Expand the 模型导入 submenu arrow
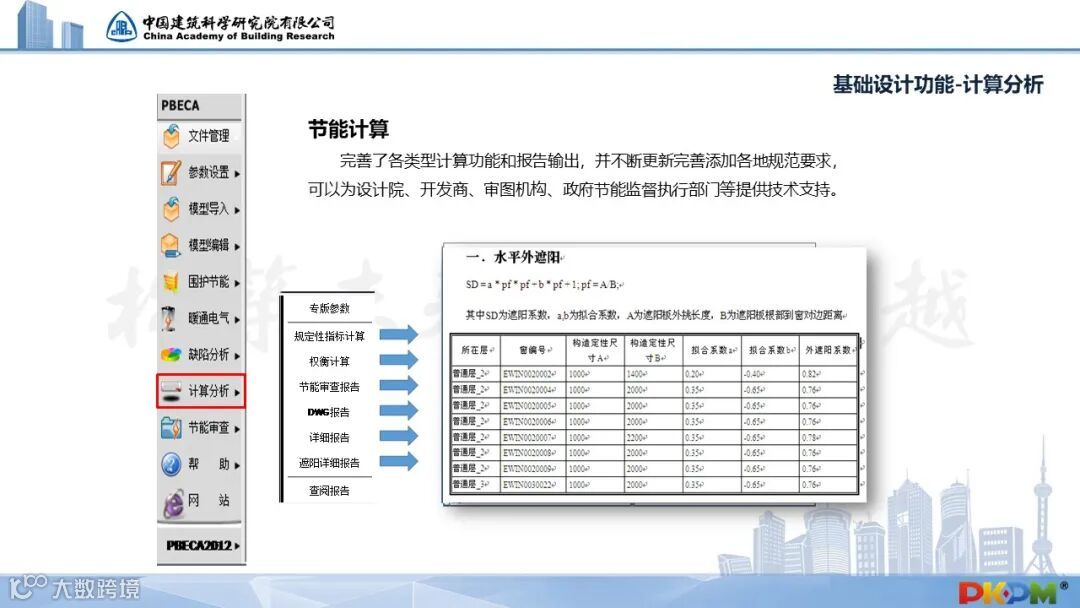Viewport: 1080px width, 608px height. (x=237, y=210)
